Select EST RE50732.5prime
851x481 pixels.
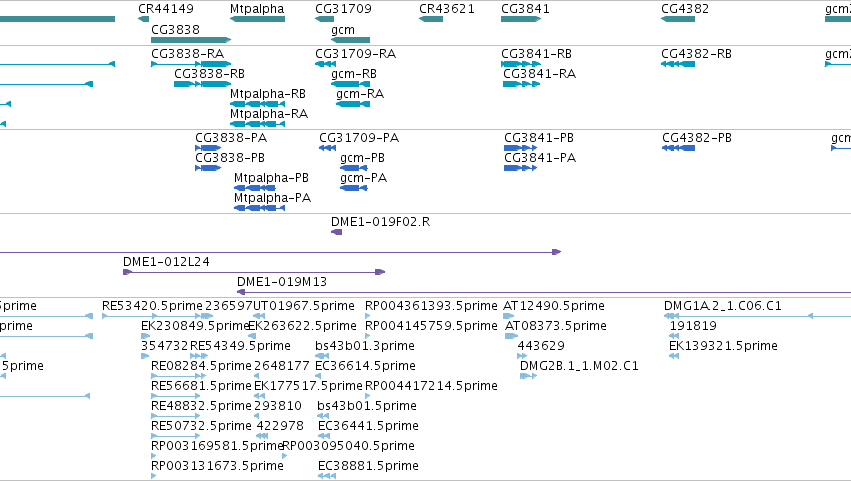click(201, 427)
